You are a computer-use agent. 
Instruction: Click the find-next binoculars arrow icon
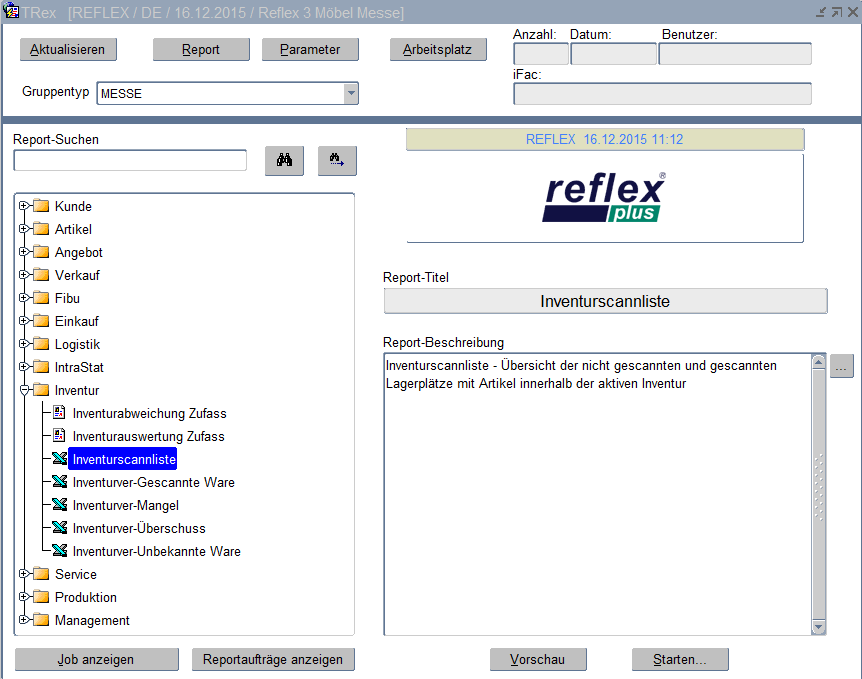tap(337, 160)
